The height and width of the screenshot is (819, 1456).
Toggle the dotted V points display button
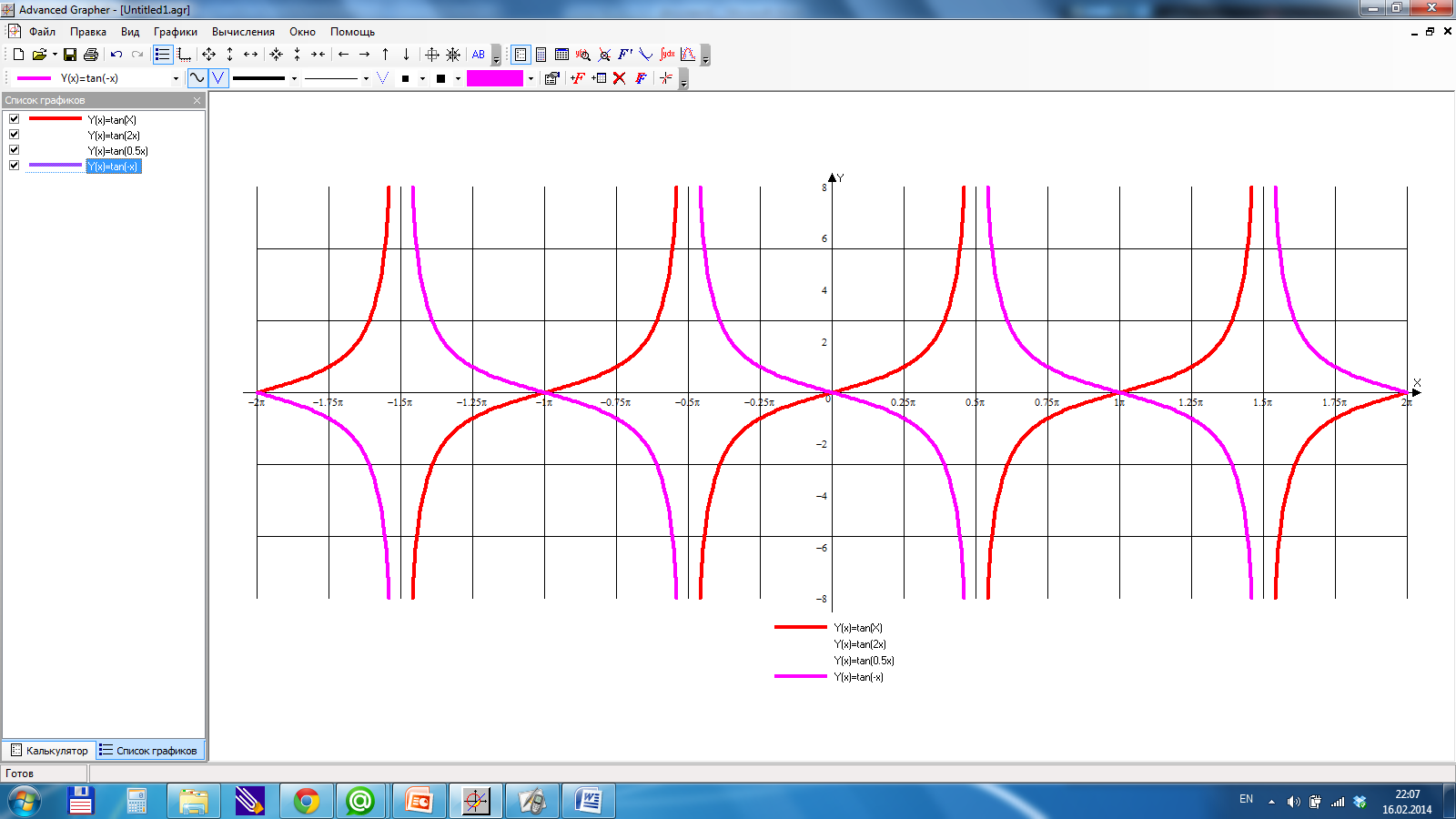point(382,78)
